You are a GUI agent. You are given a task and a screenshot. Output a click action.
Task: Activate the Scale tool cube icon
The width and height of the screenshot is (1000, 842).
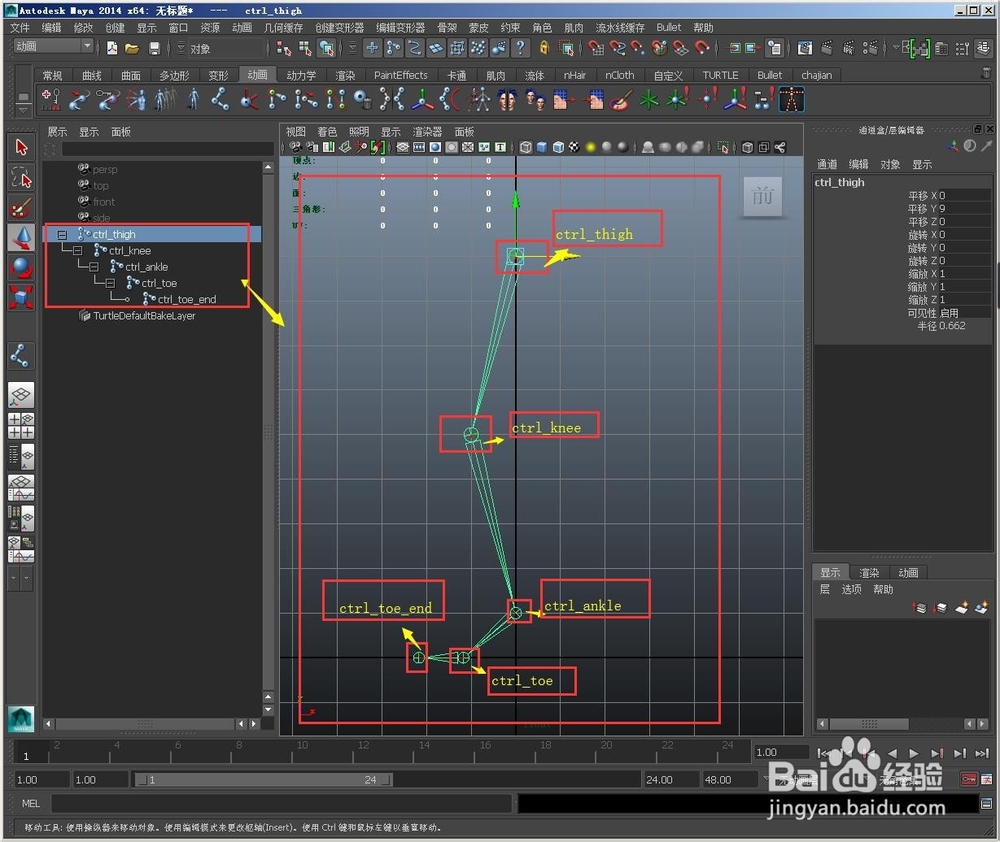pos(21,297)
